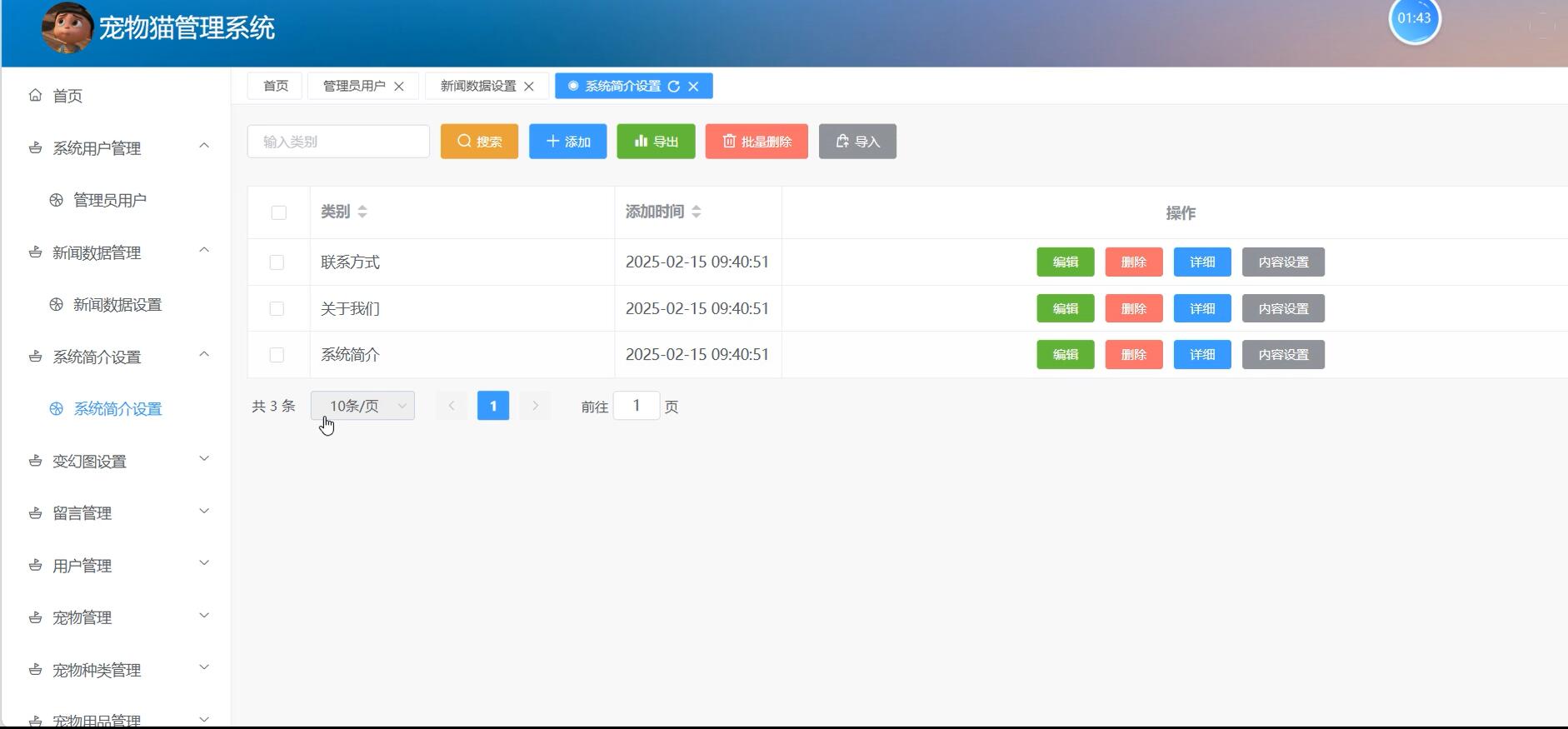Viewport: 1568px width, 729px height.
Task: Click the icon beside 新闻数据设置 sidebar item
Action: point(56,304)
